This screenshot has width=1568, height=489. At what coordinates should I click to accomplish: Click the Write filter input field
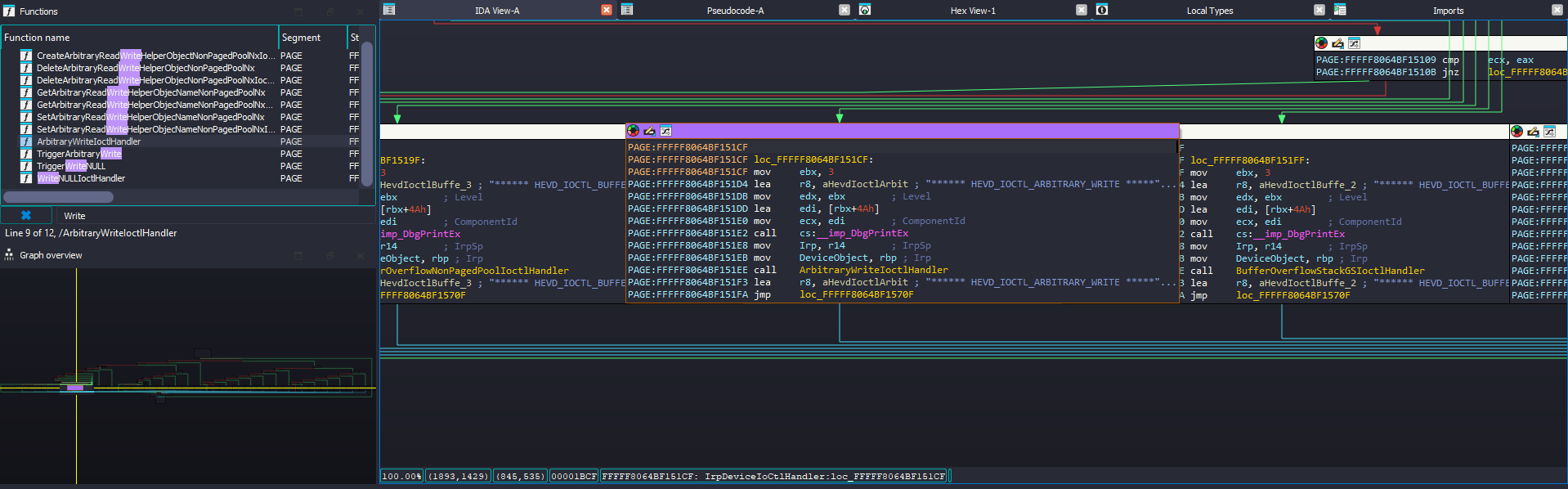(213, 216)
